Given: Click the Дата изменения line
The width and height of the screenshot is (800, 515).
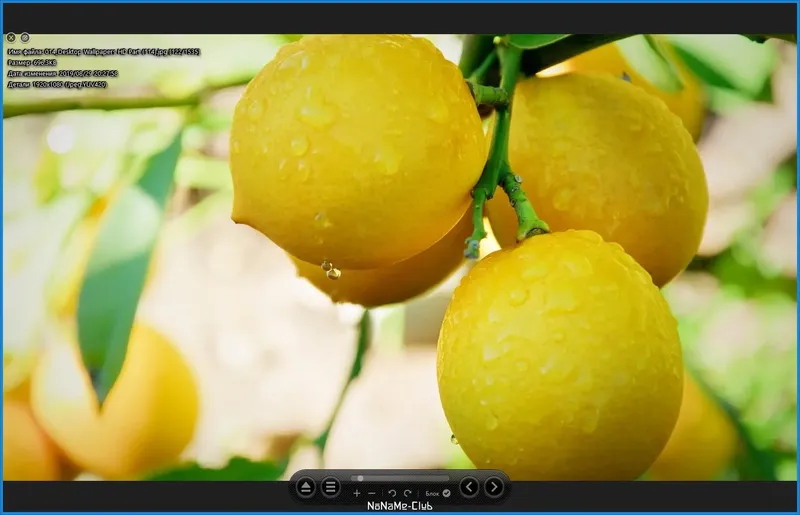Looking at the screenshot, I should tap(62, 73).
